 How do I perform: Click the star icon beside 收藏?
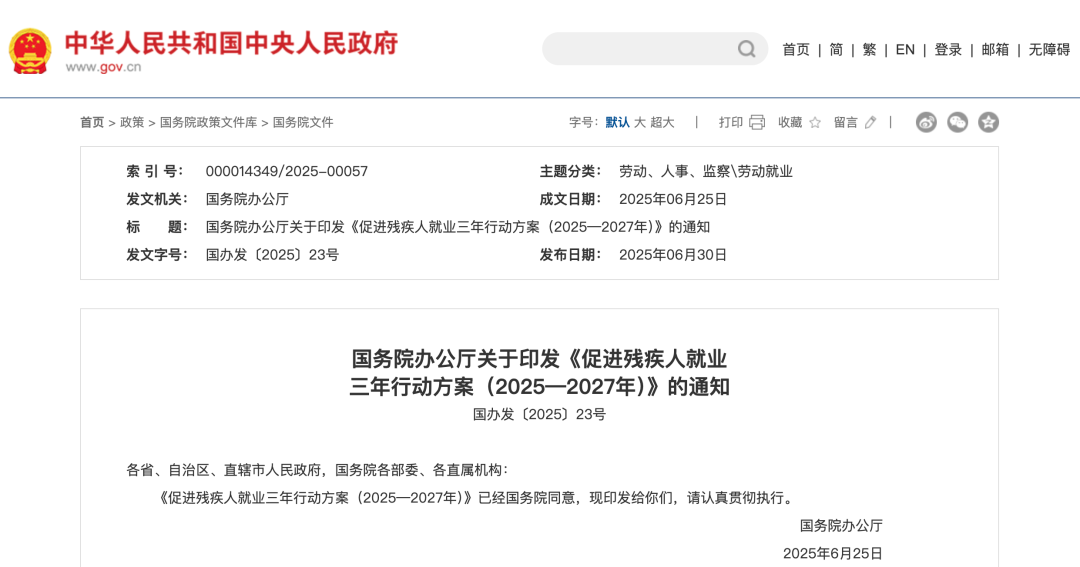point(815,122)
